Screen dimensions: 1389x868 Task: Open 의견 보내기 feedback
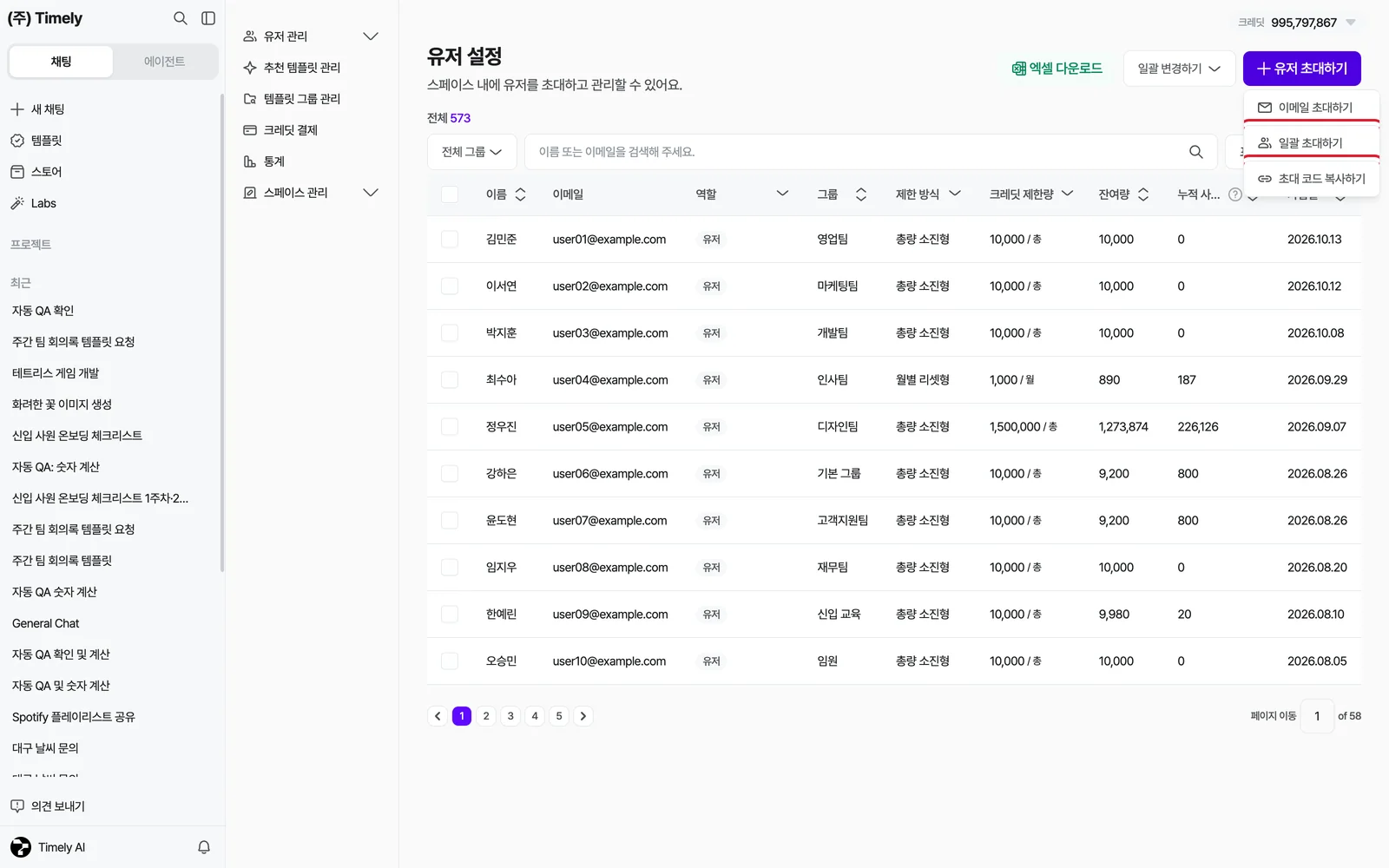pyautogui.click(x=48, y=806)
